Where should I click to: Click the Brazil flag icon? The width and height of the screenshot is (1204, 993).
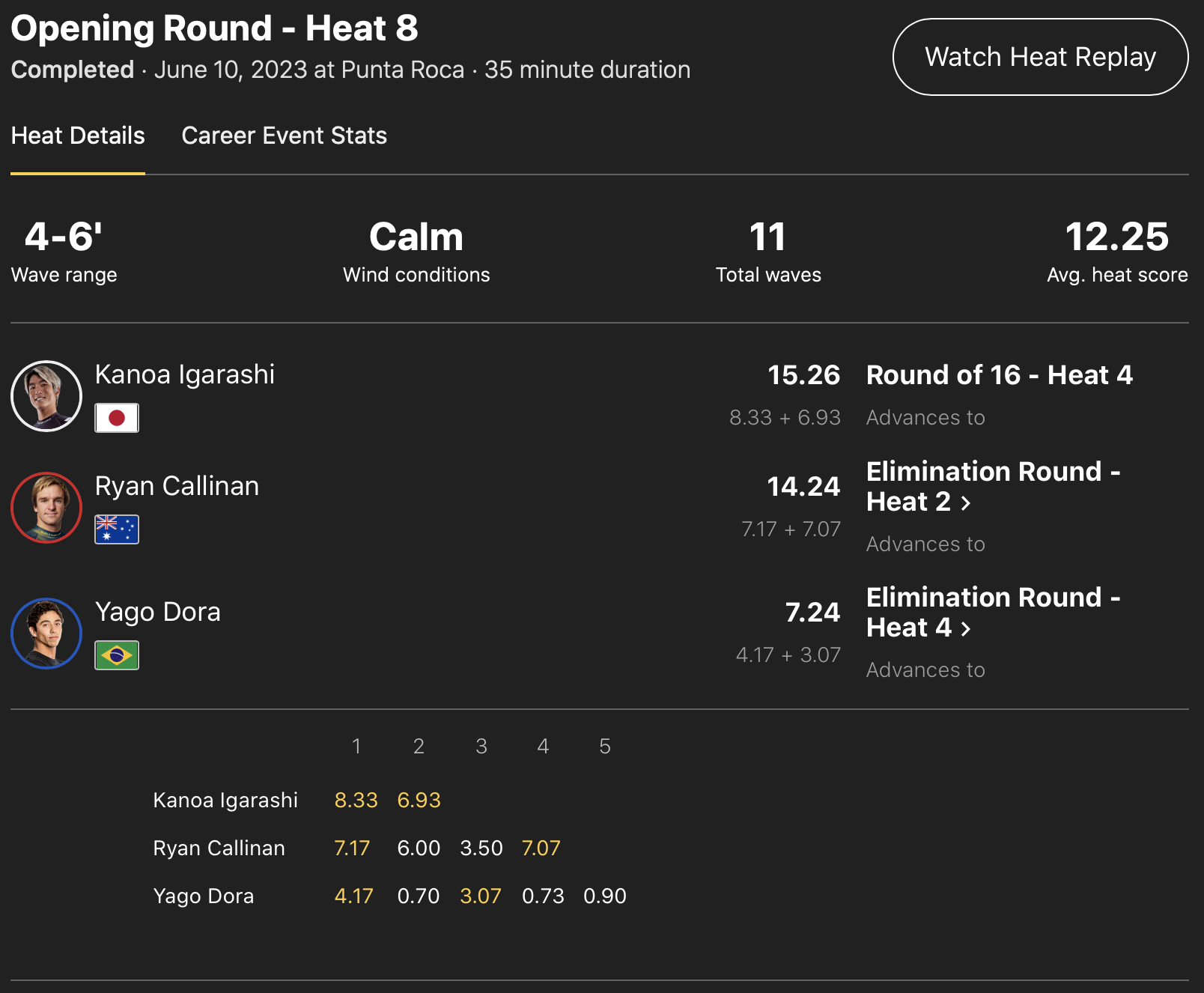click(x=117, y=655)
